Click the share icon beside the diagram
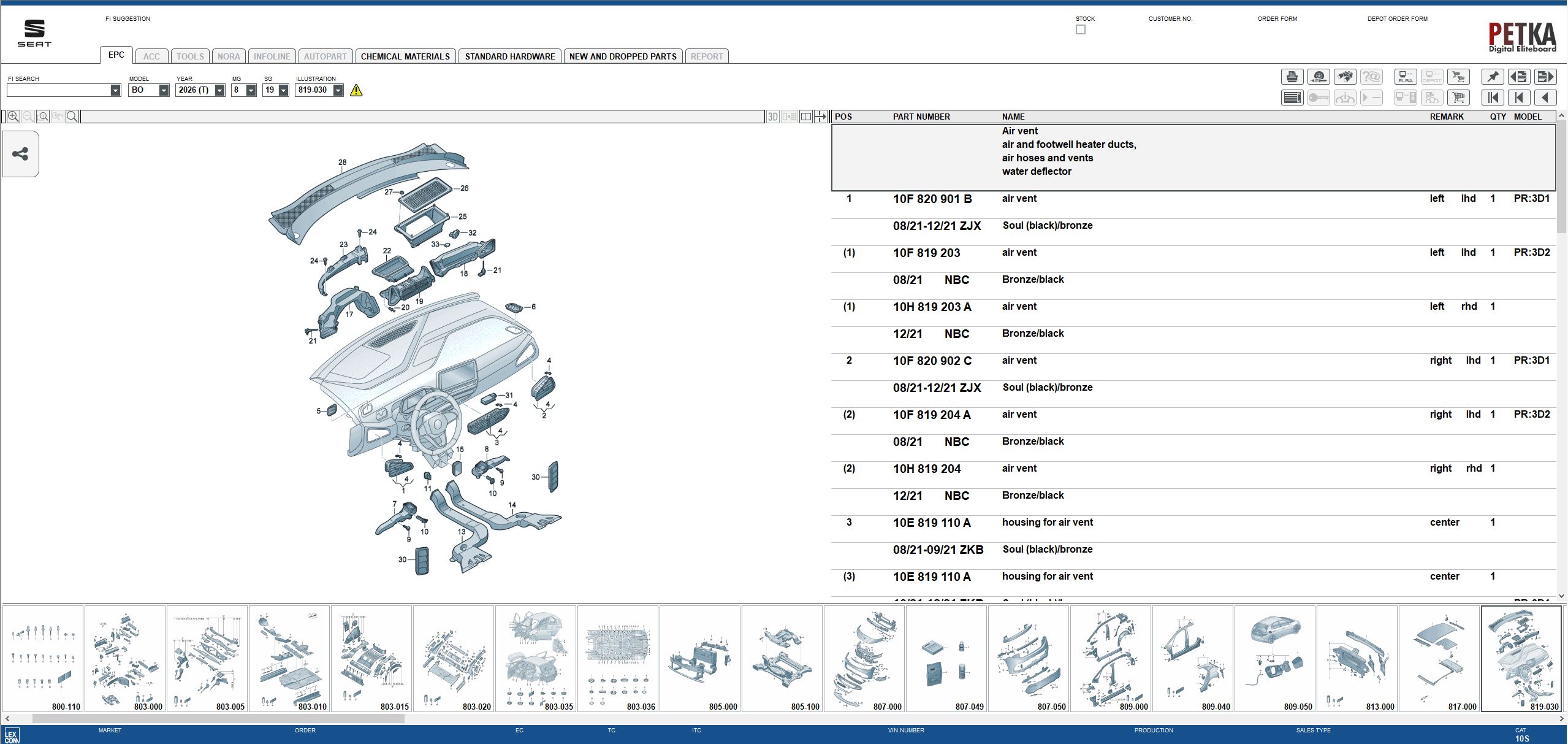 tap(20, 154)
